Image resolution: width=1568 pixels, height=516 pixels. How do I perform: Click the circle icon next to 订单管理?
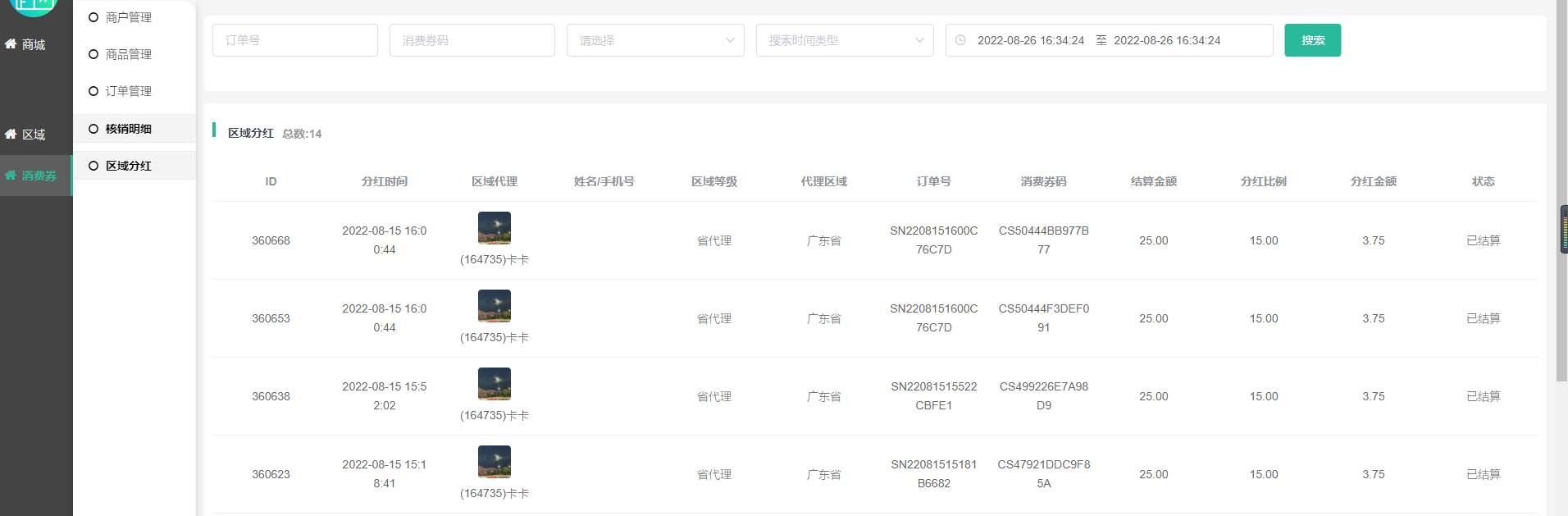pyautogui.click(x=93, y=91)
